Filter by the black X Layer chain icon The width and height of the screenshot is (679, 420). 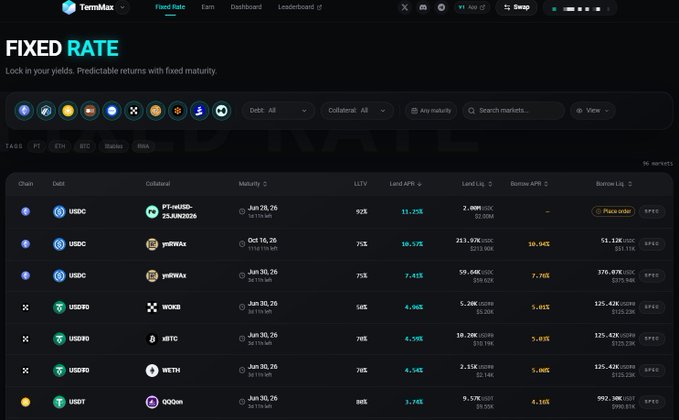(134, 111)
